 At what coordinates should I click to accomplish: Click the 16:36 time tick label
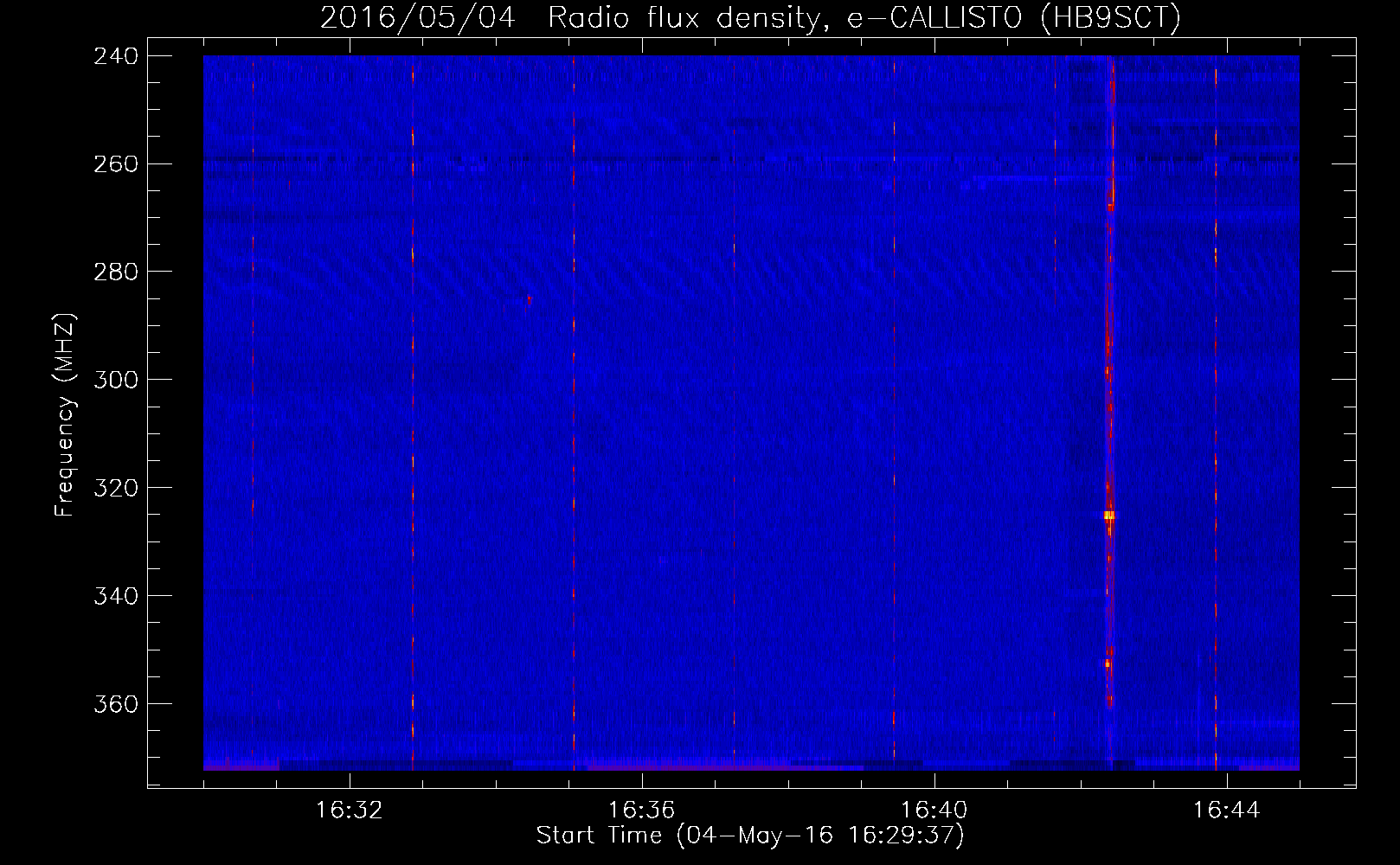[x=642, y=811]
